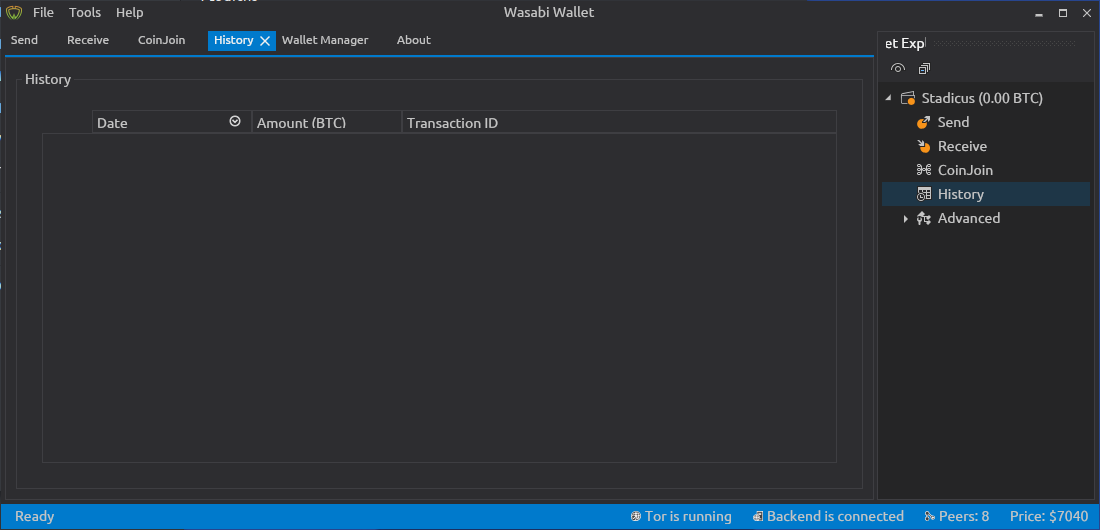Click the 'Price: $7040' status text

coord(1048,517)
